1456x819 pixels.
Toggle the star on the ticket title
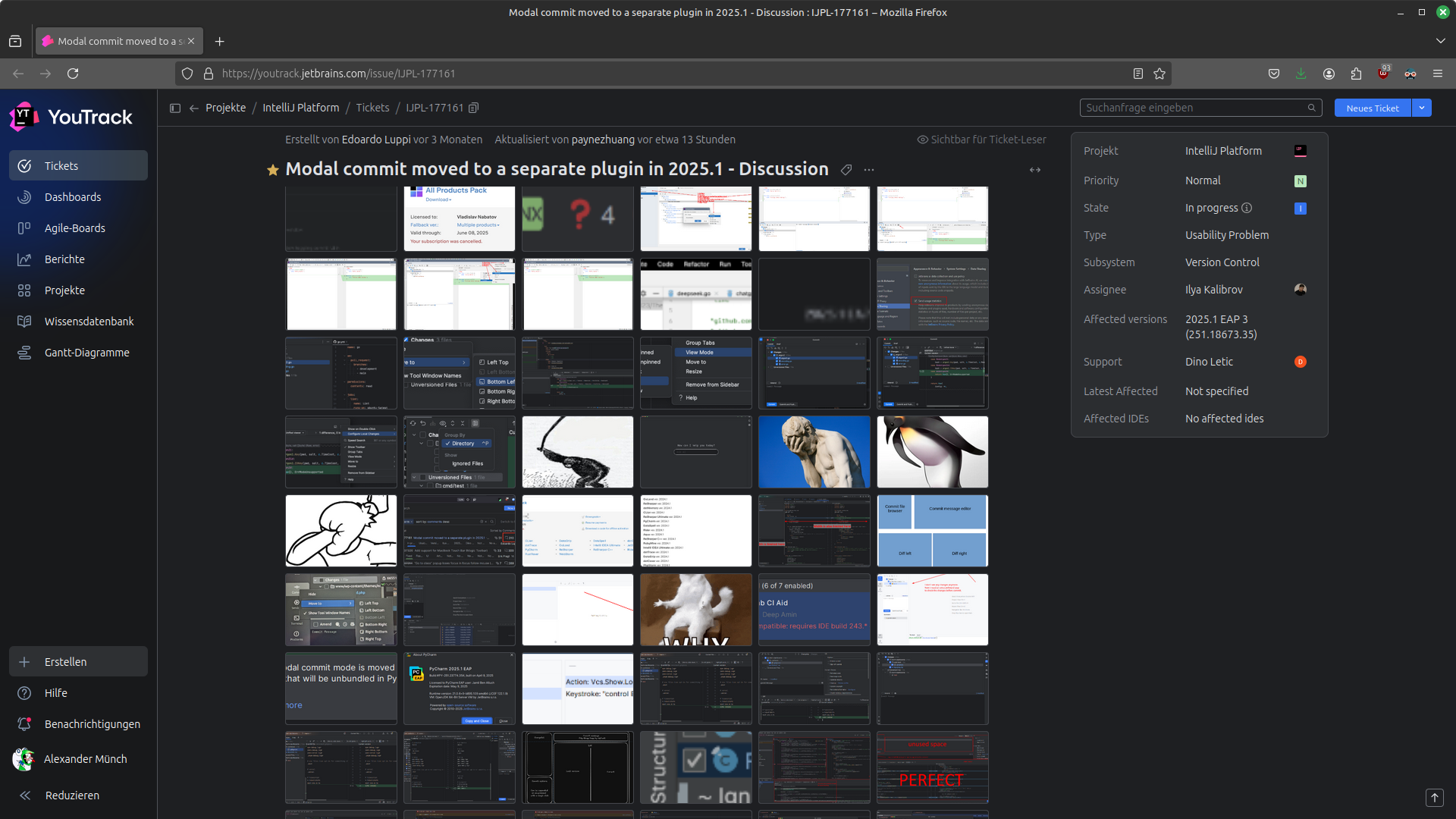pyautogui.click(x=273, y=170)
